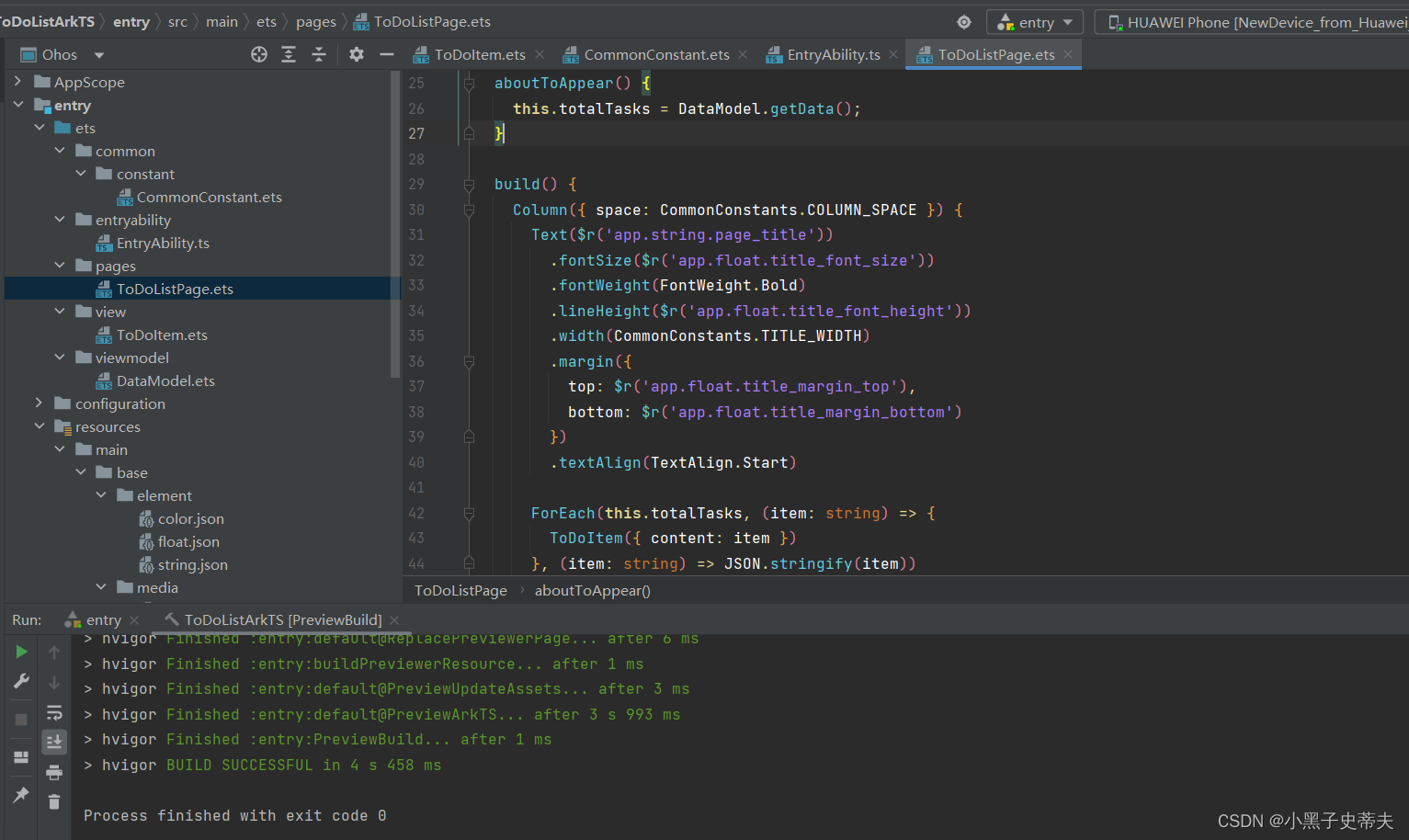The height and width of the screenshot is (840, 1409).
Task: Click aboutToAppear() breadcrumb below editor
Action: tap(593, 591)
